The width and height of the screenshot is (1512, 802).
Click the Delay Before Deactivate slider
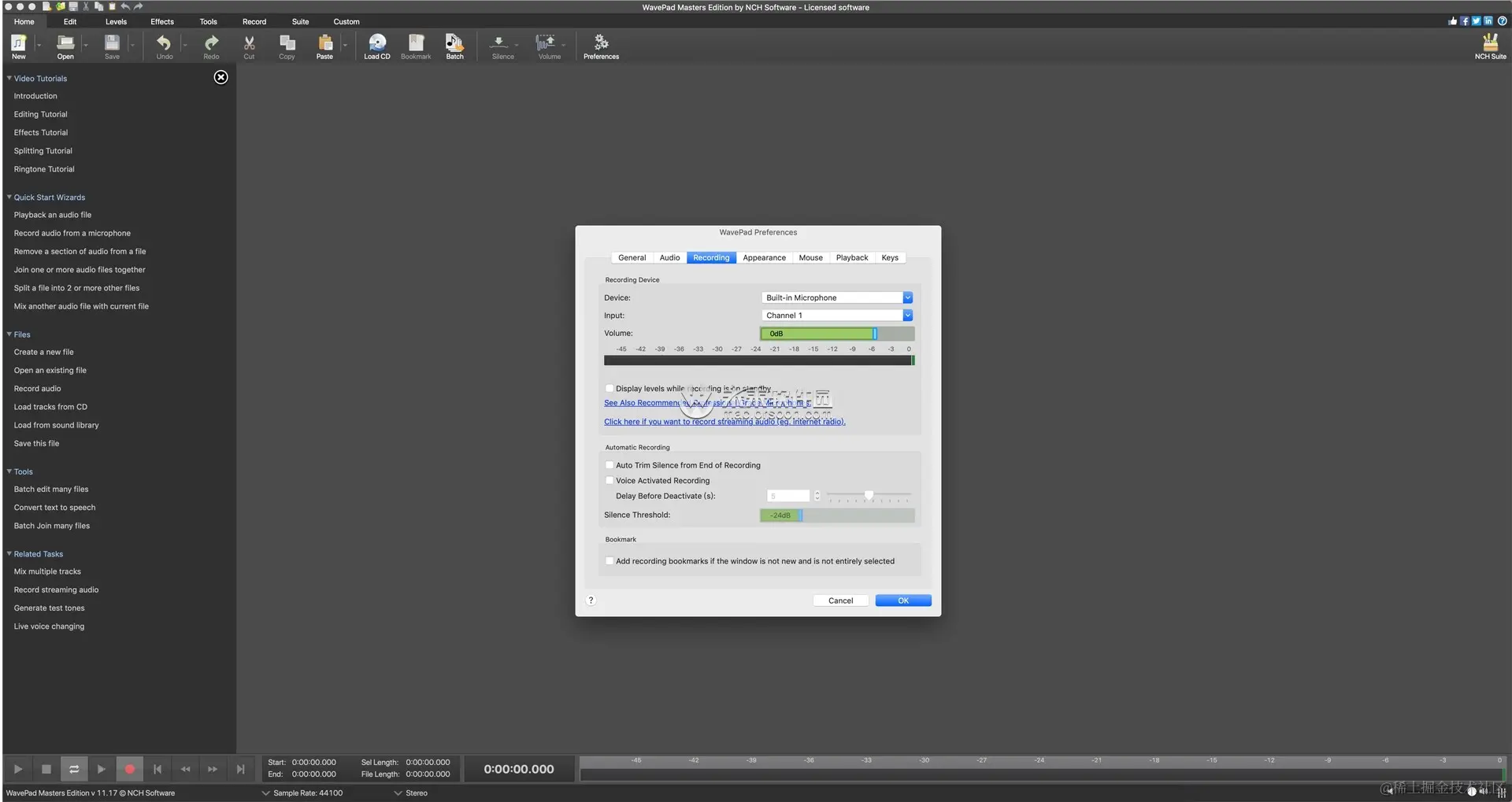[x=869, y=496]
